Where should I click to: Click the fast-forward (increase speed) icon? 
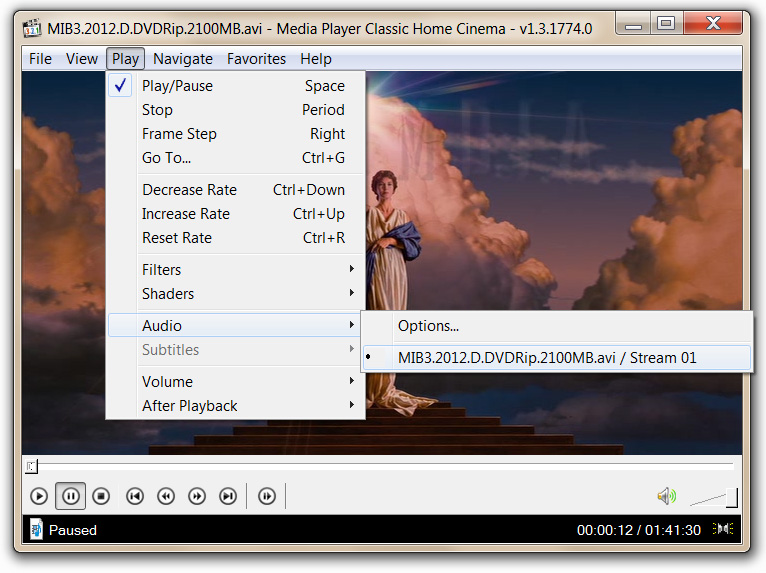tap(197, 496)
